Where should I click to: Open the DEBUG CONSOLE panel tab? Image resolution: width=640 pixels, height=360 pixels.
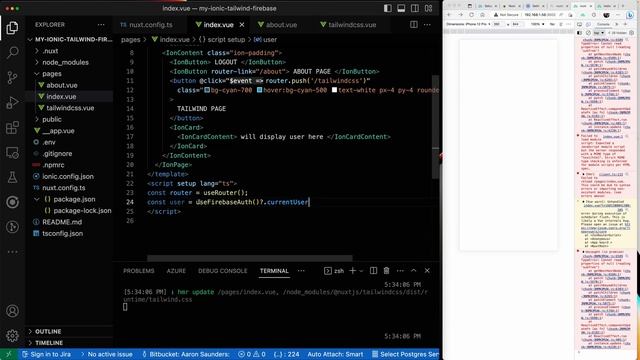point(222,271)
